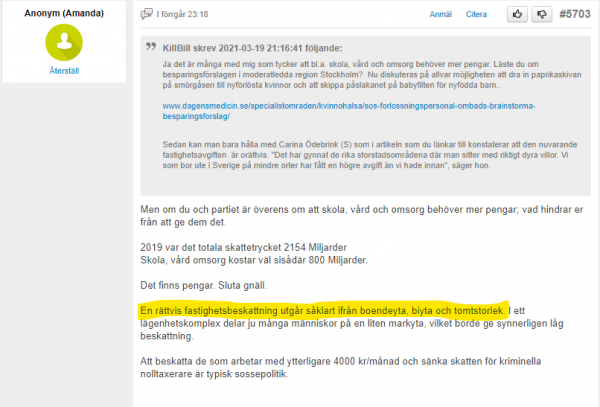Quote this post with Citera
The width and height of the screenshot is (600, 407).
(x=476, y=15)
